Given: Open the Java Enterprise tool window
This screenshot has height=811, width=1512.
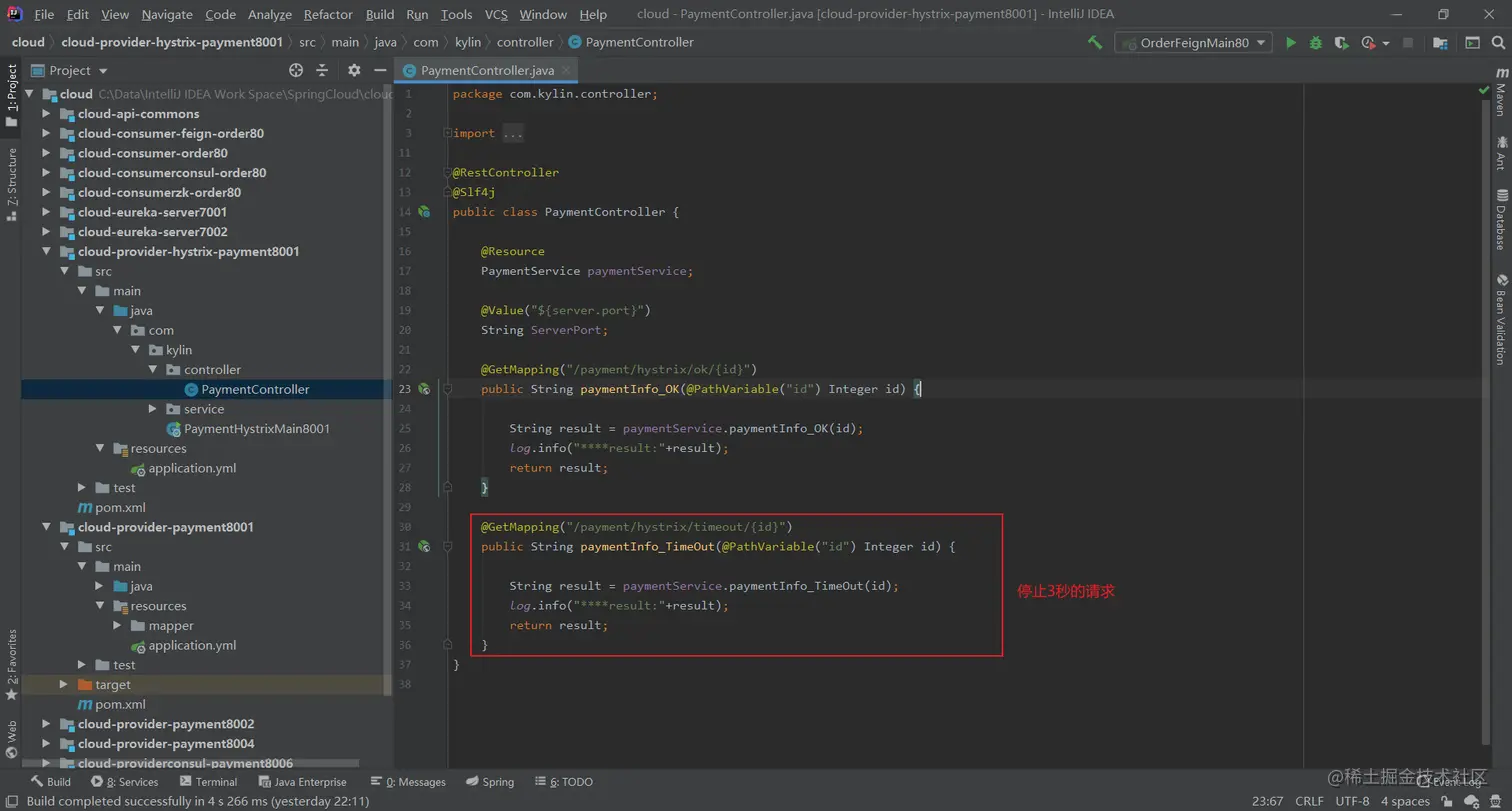Looking at the screenshot, I should point(302,782).
